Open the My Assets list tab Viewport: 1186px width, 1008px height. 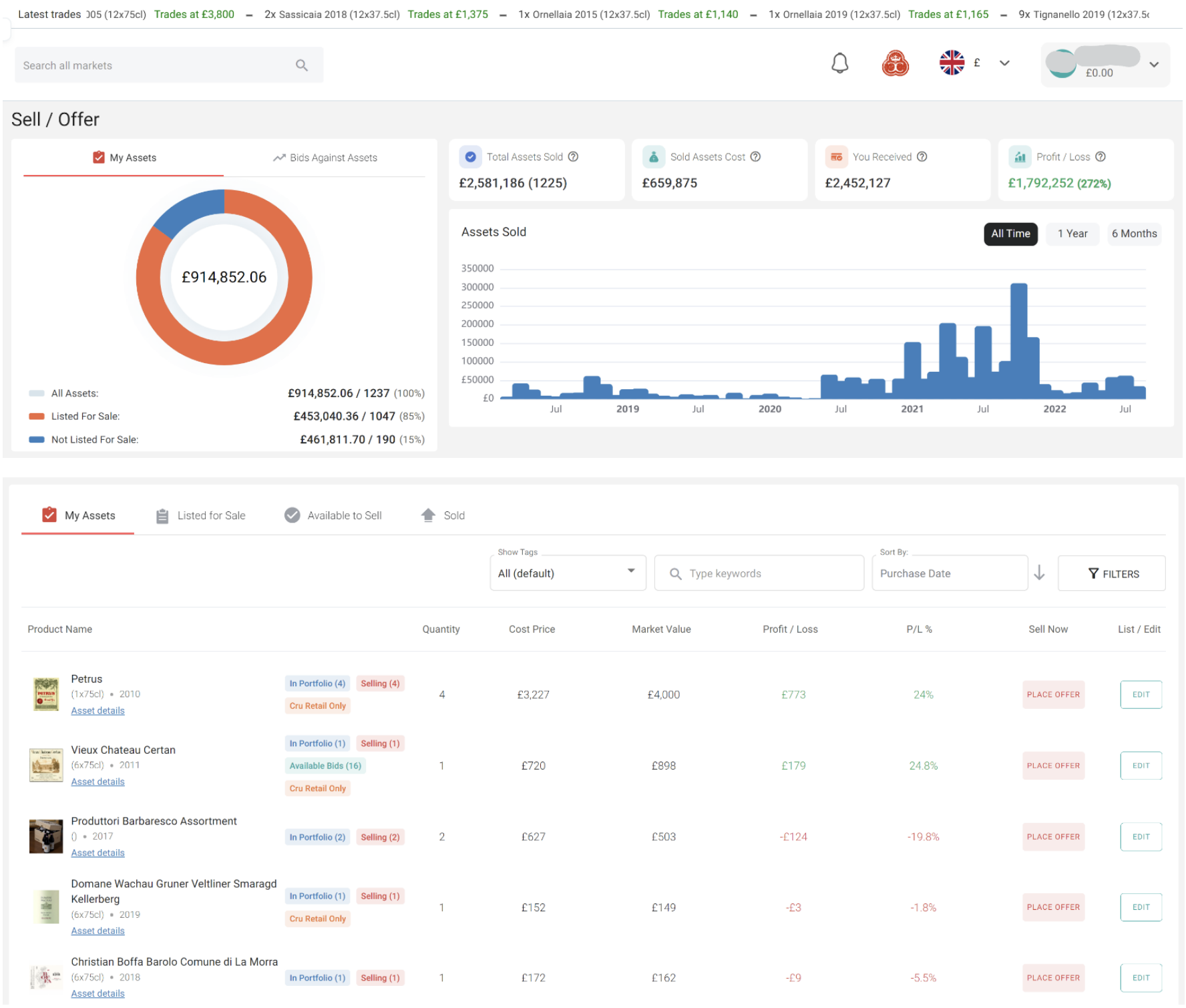[x=78, y=515]
